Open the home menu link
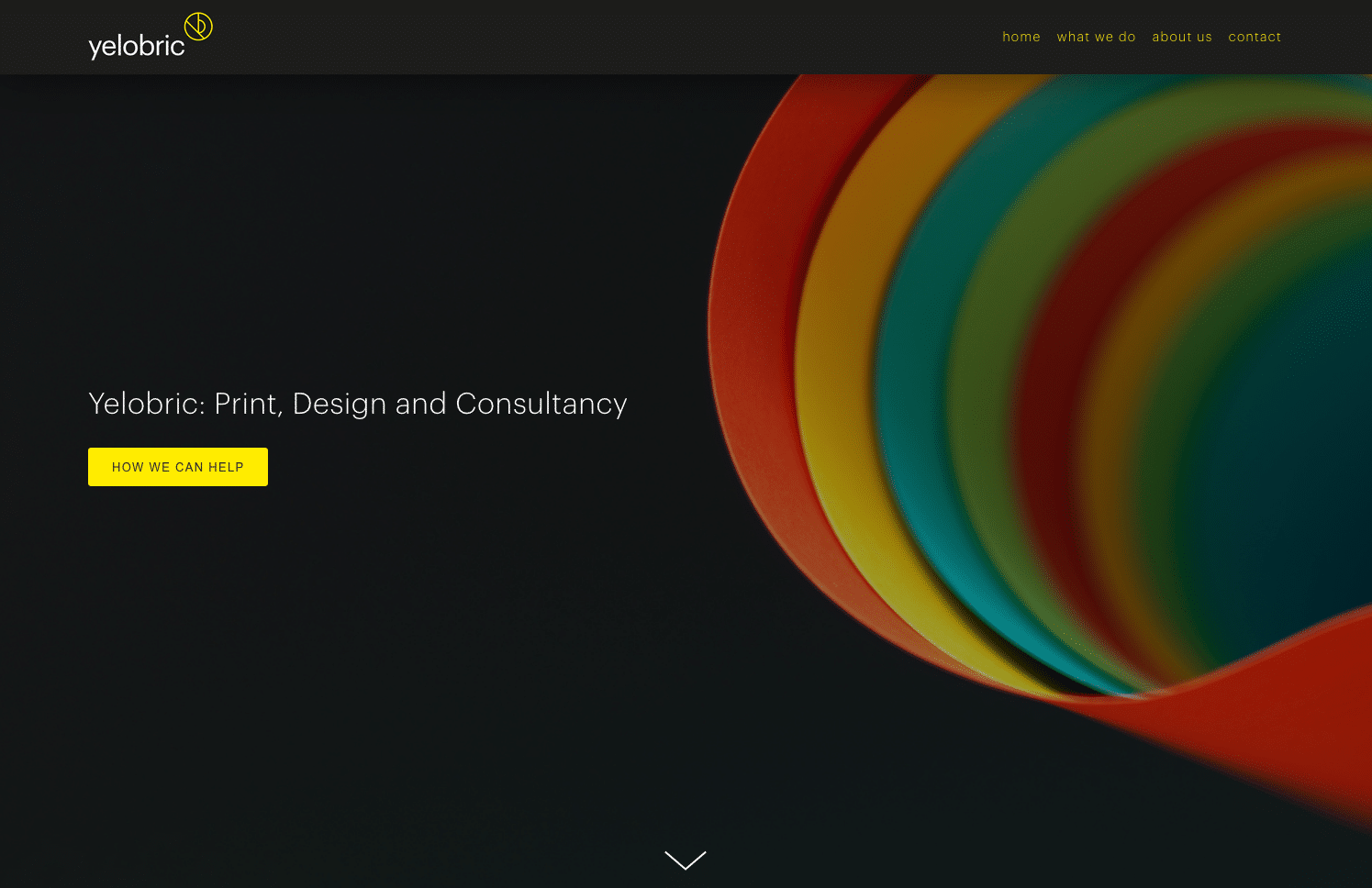 (1021, 37)
